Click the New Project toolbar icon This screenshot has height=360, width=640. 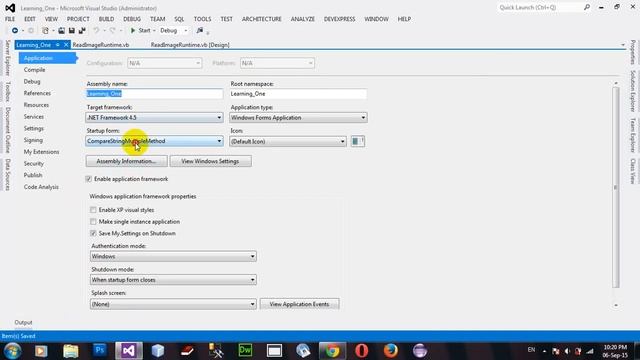[x=45, y=31]
